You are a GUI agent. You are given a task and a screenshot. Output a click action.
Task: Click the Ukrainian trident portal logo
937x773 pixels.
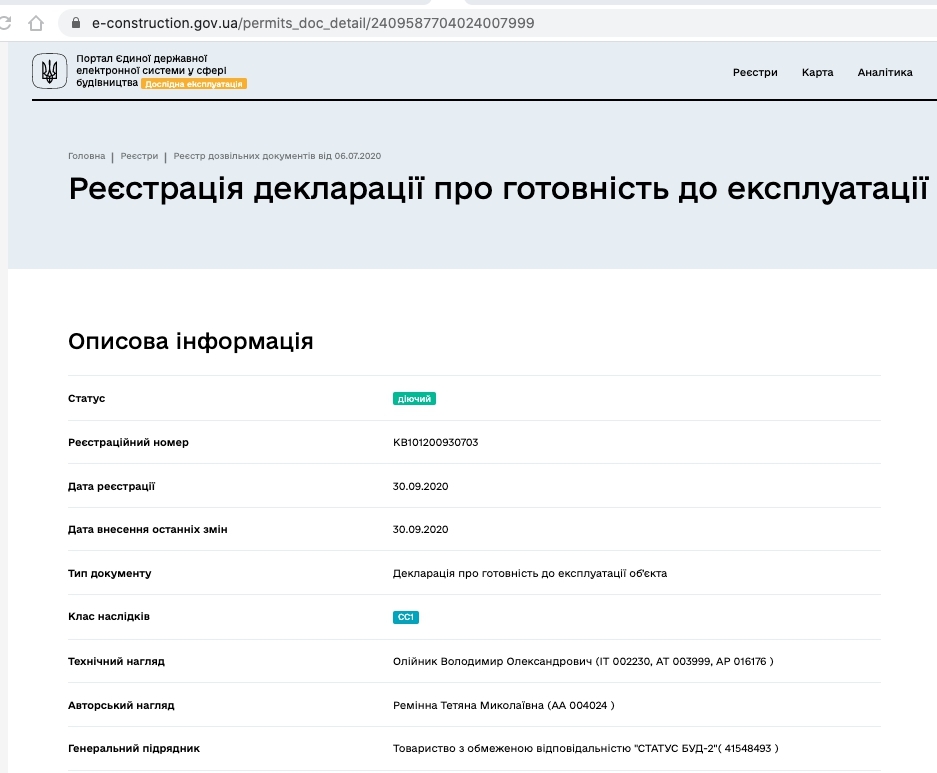[x=50, y=71]
